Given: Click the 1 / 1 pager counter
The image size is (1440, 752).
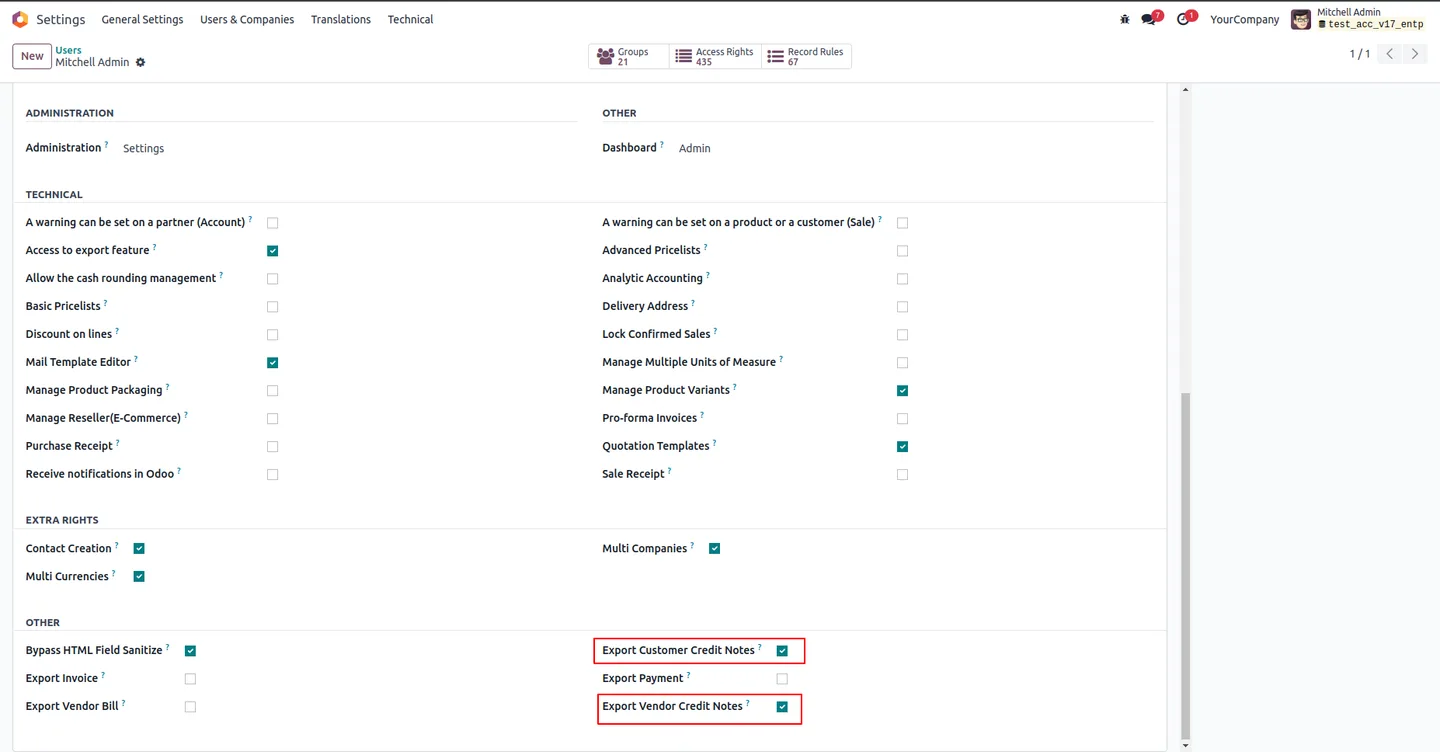Looking at the screenshot, I should [1360, 54].
